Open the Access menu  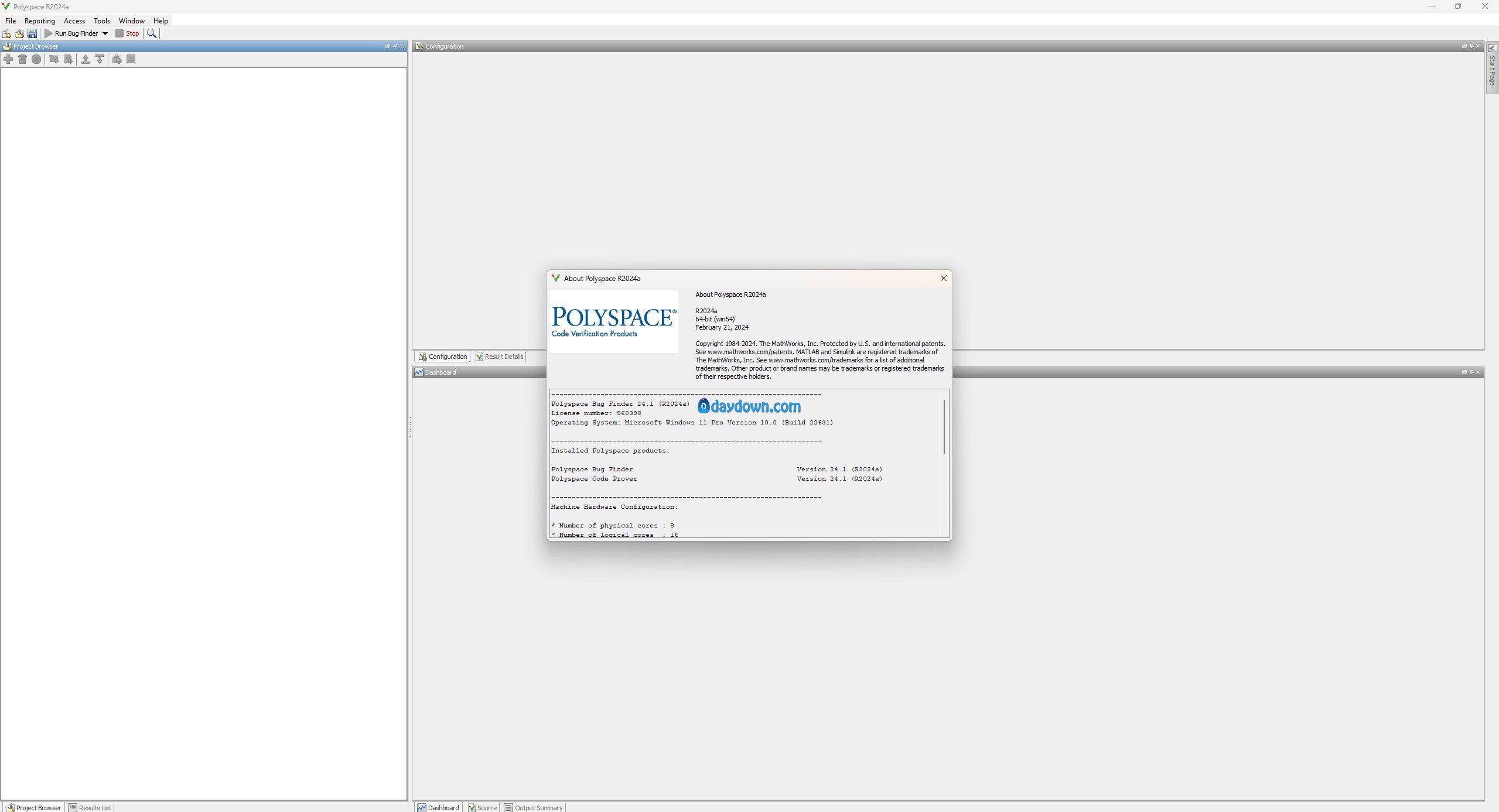point(74,20)
